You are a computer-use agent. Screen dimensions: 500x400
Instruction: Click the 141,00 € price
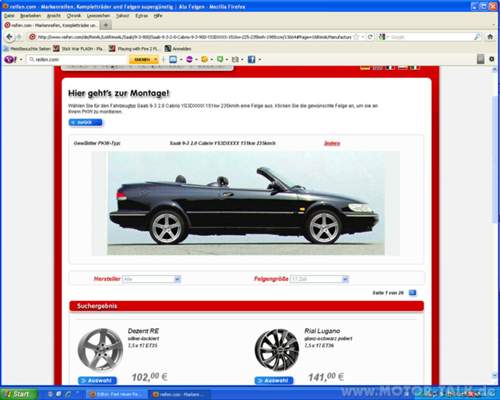pyautogui.click(x=326, y=377)
